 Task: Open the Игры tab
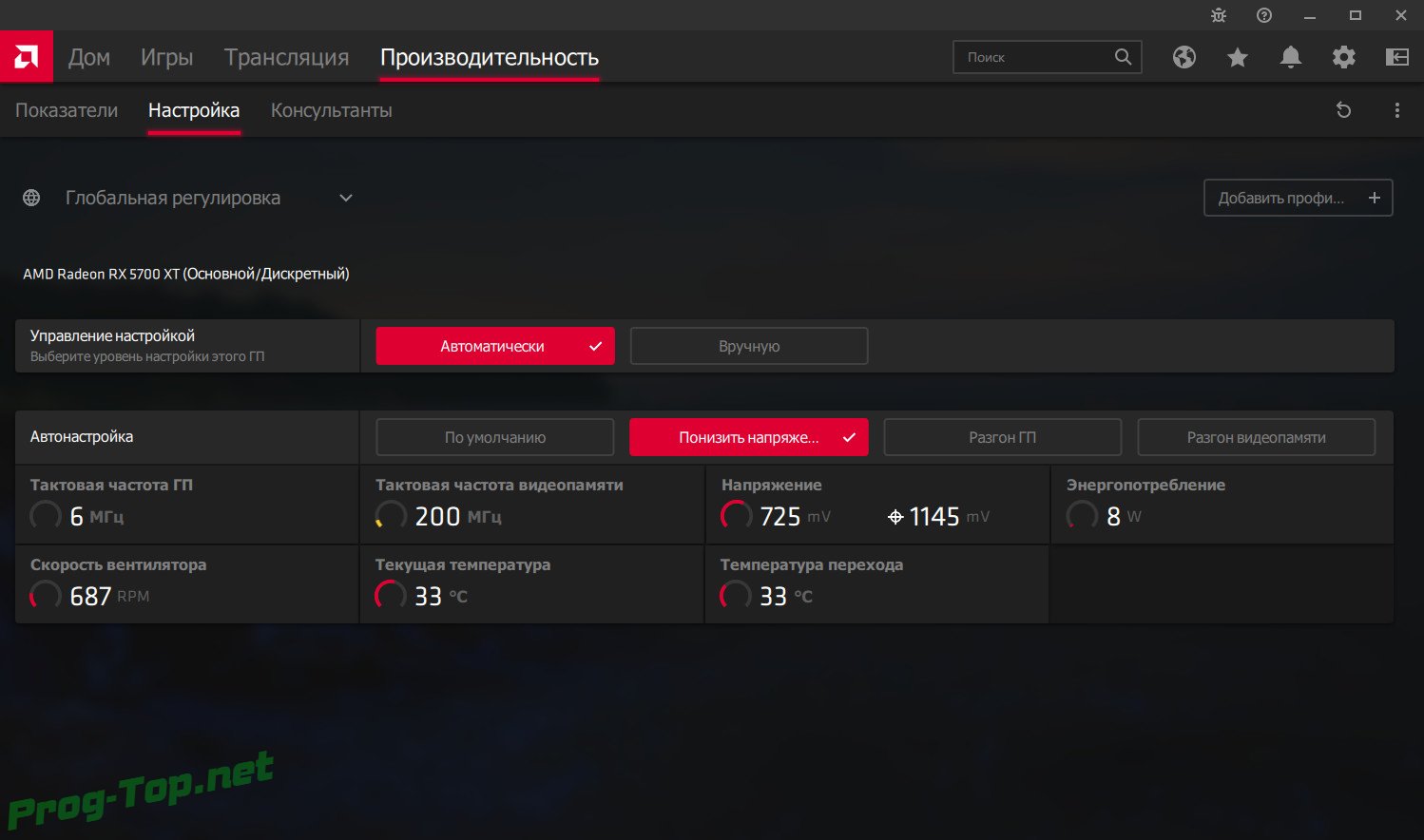[167, 57]
